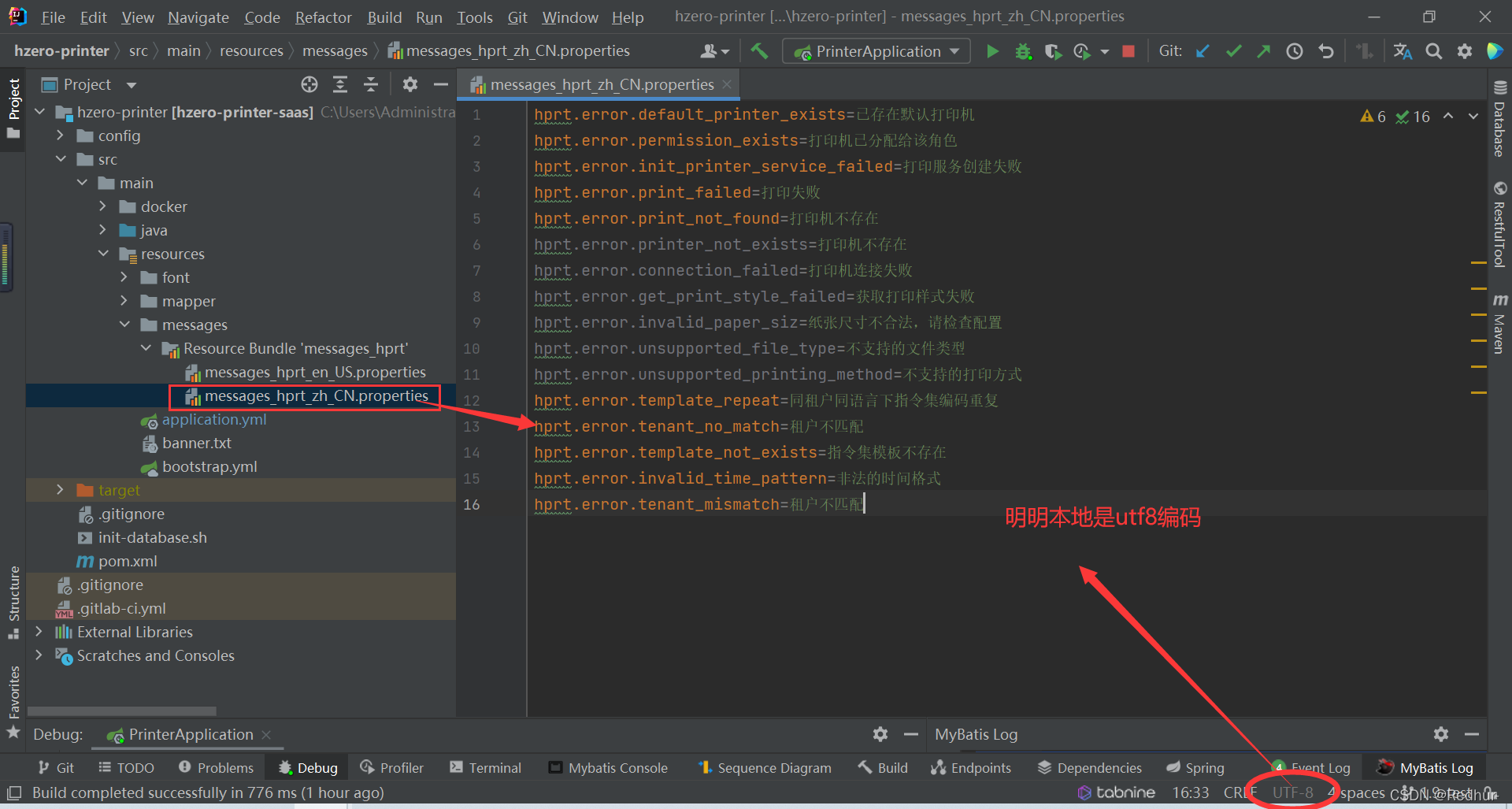
Task: Show Git history clock icon
Action: (x=1295, y=51)
